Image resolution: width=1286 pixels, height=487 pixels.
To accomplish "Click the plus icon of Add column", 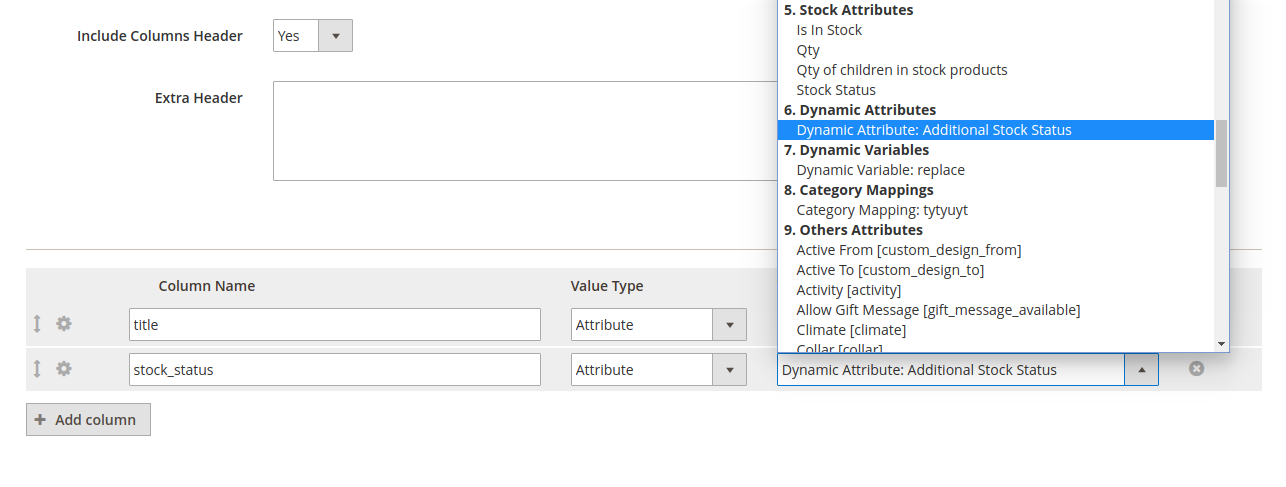I will pyautogui.click(x=40, y=420).
